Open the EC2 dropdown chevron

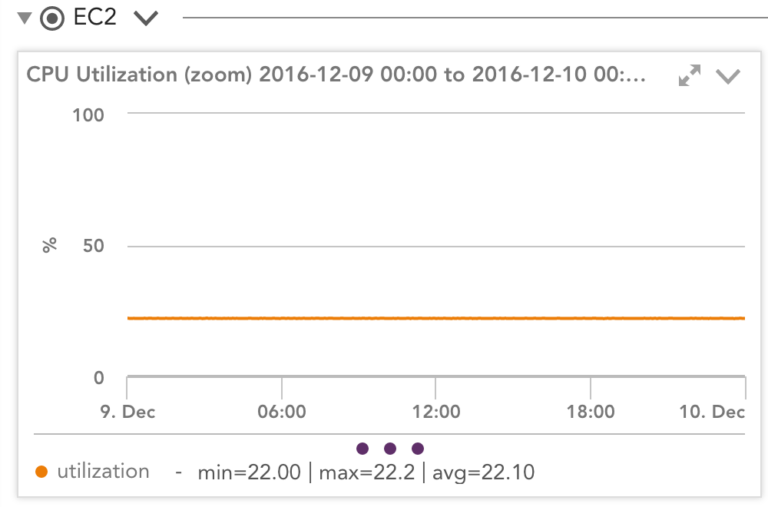146,18
